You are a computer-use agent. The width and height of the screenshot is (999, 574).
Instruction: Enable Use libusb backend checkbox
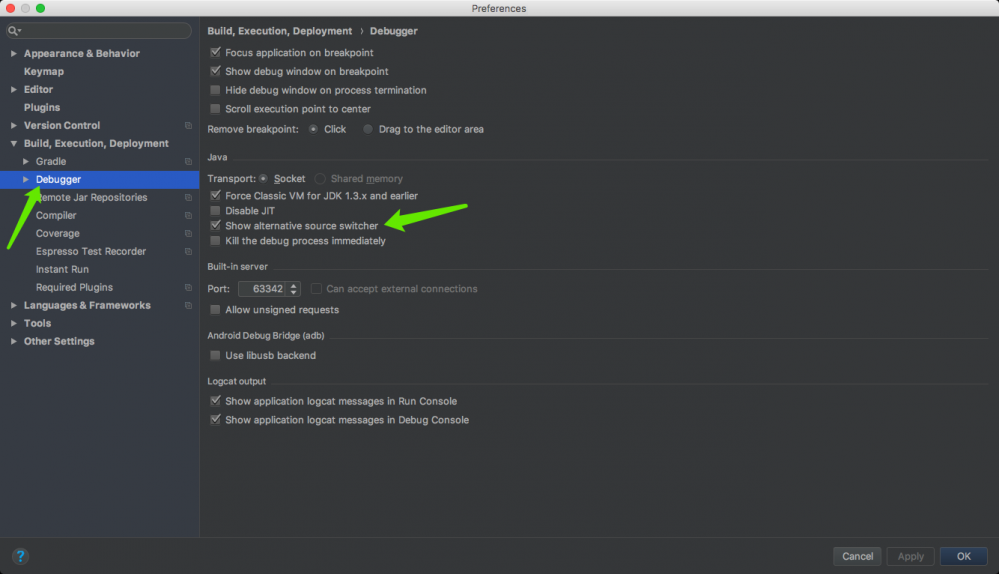click(x=215, y=355)
